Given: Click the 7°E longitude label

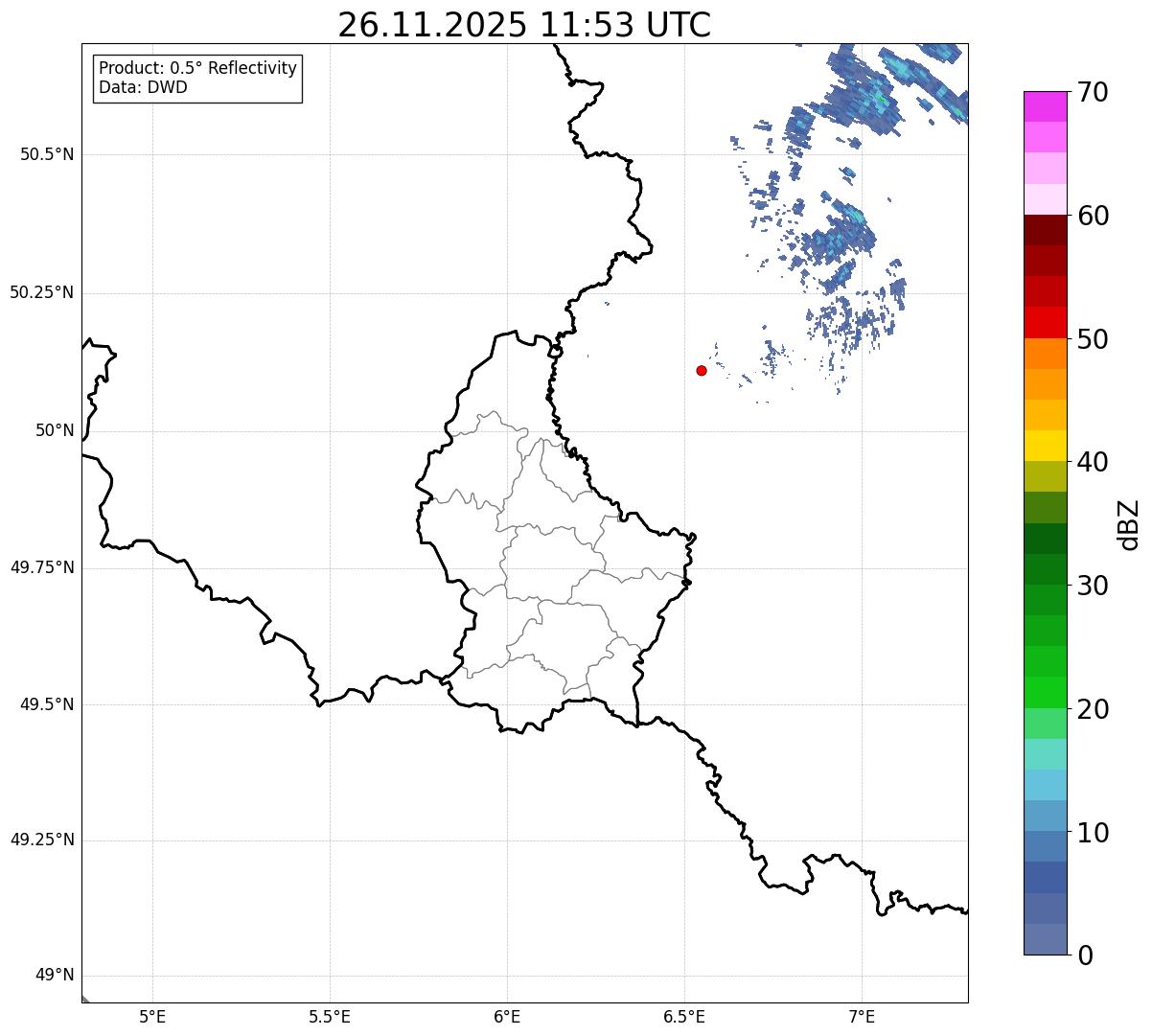Looking at the screenshot, I should (862, 1017).
